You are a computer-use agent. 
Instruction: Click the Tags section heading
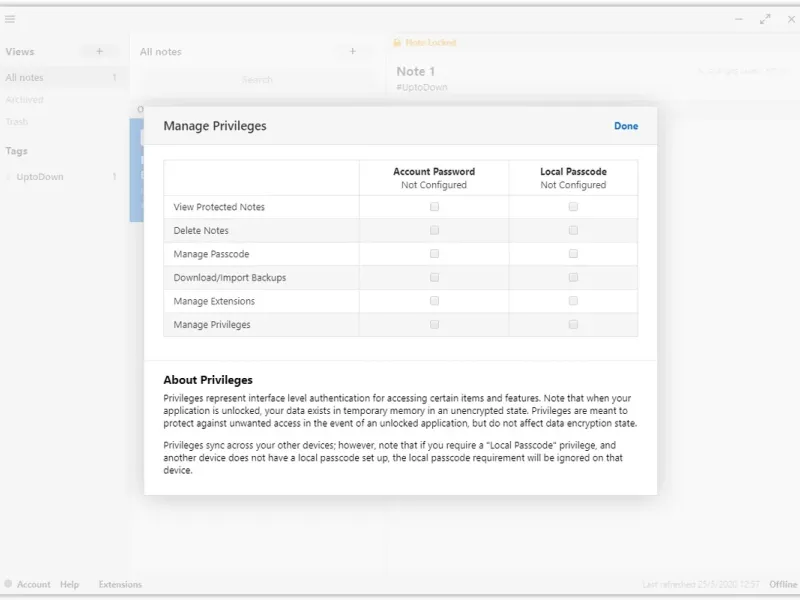click(x=16, y=151)
